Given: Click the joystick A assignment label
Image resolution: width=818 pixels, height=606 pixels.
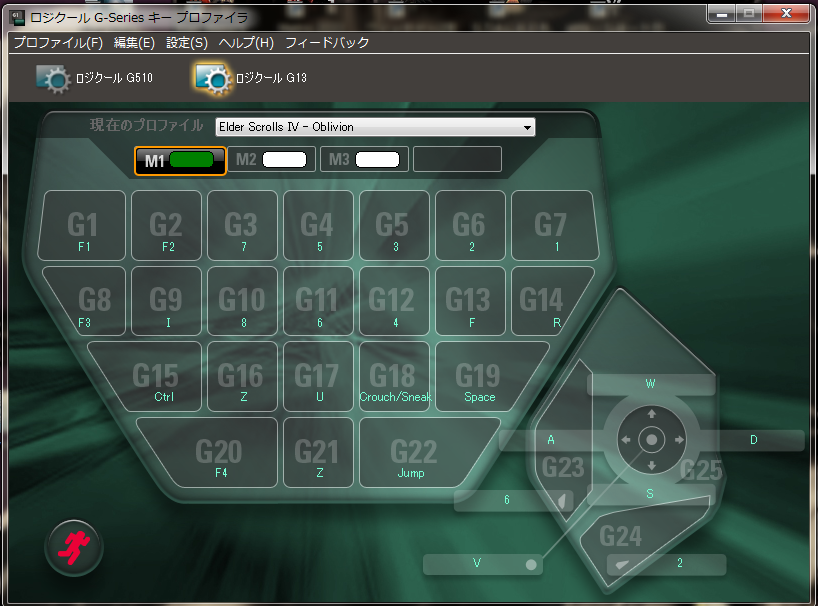Looking at the screenshot, I should 550,440.
